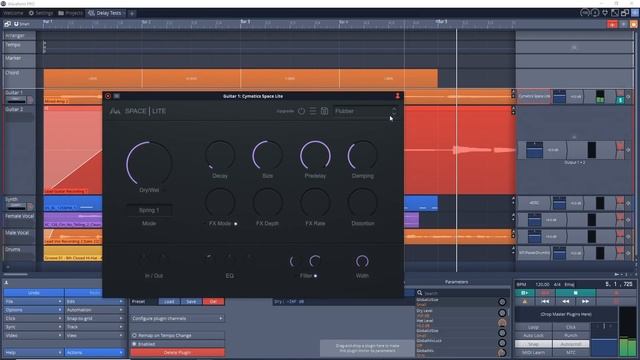Toggle the Punch button
This screenshot has width=640, height=360.
(571, 336)
